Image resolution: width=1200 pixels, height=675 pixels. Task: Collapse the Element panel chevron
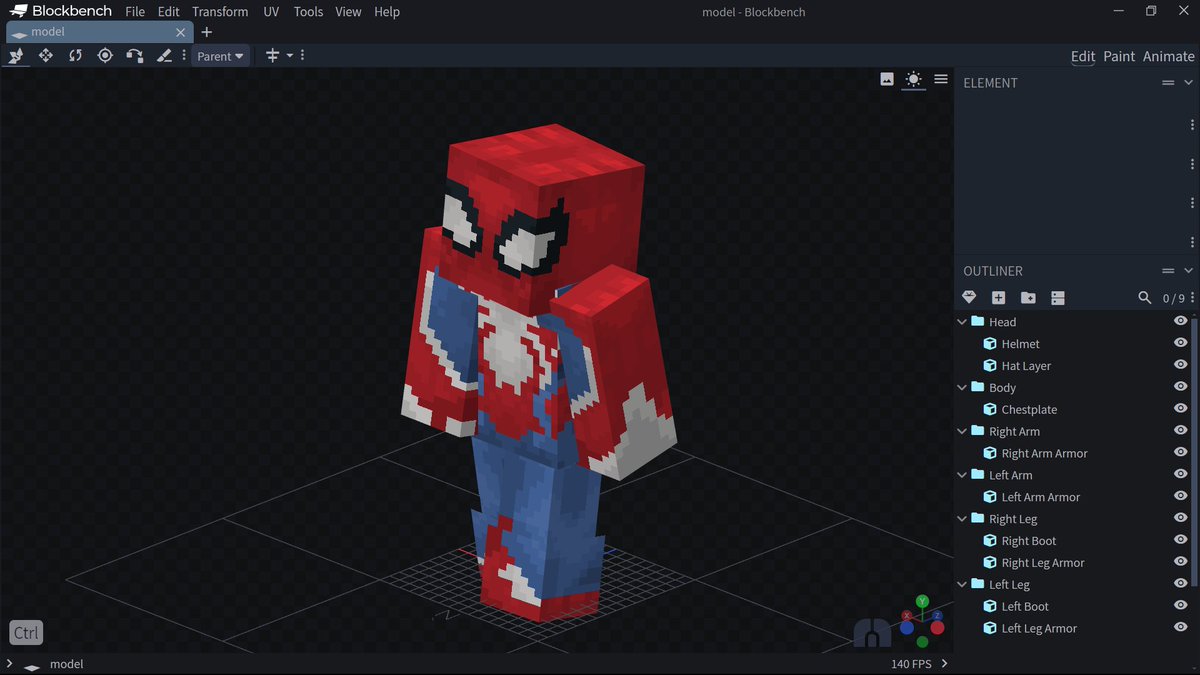[1189, 83]
